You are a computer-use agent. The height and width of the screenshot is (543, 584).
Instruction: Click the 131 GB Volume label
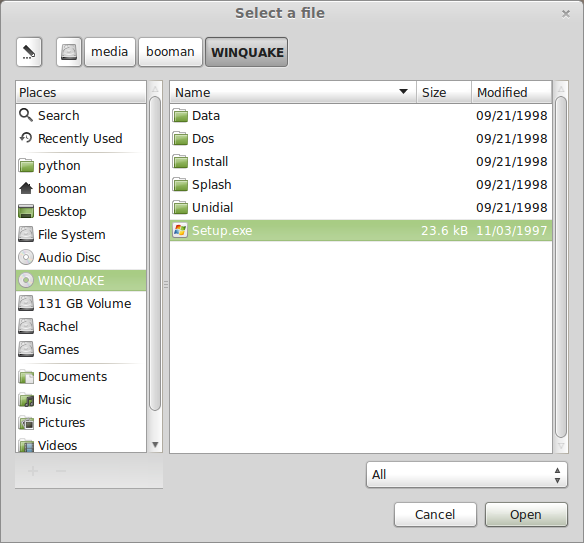[x=85, y=304]
